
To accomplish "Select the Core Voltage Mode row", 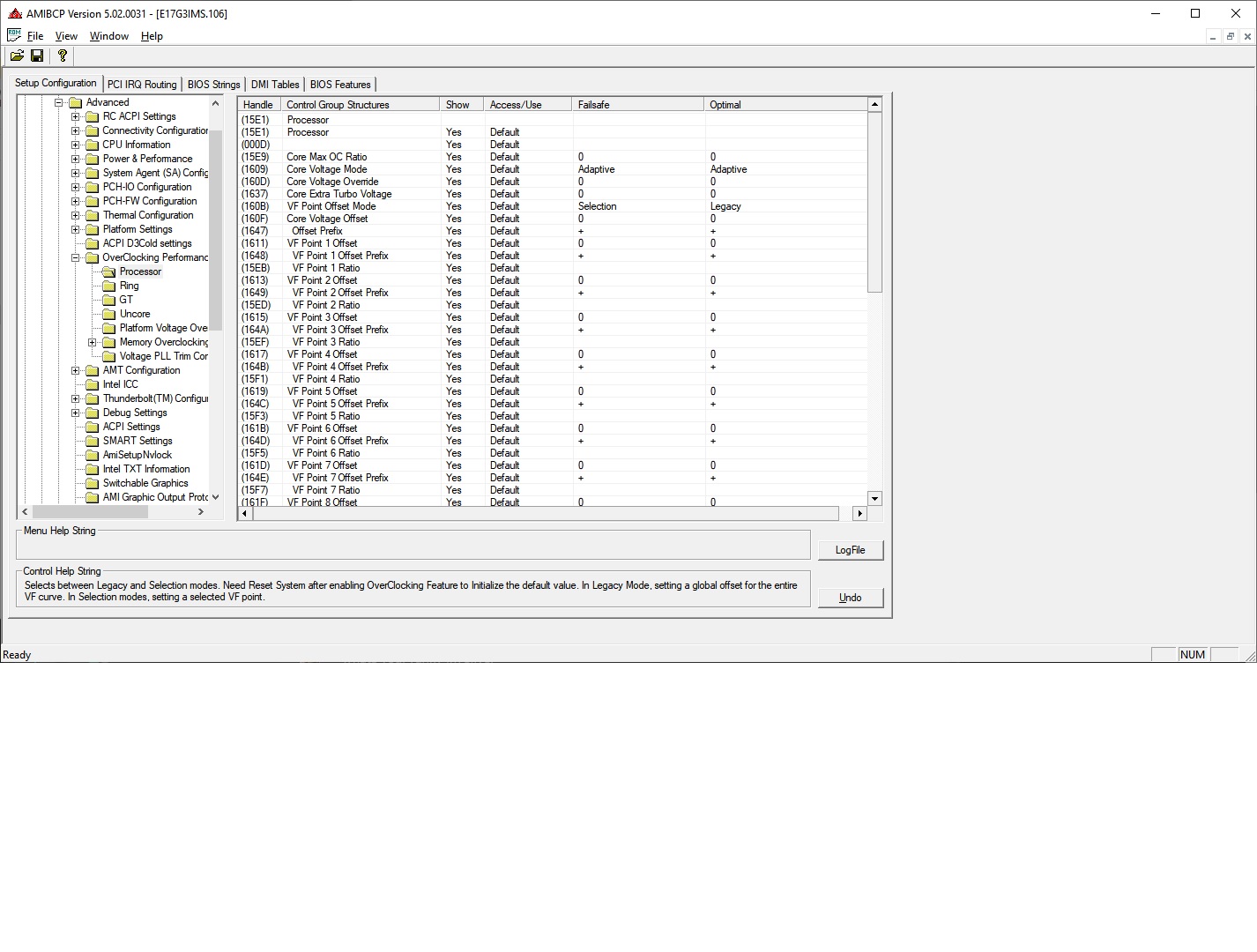I will point(553,169).
